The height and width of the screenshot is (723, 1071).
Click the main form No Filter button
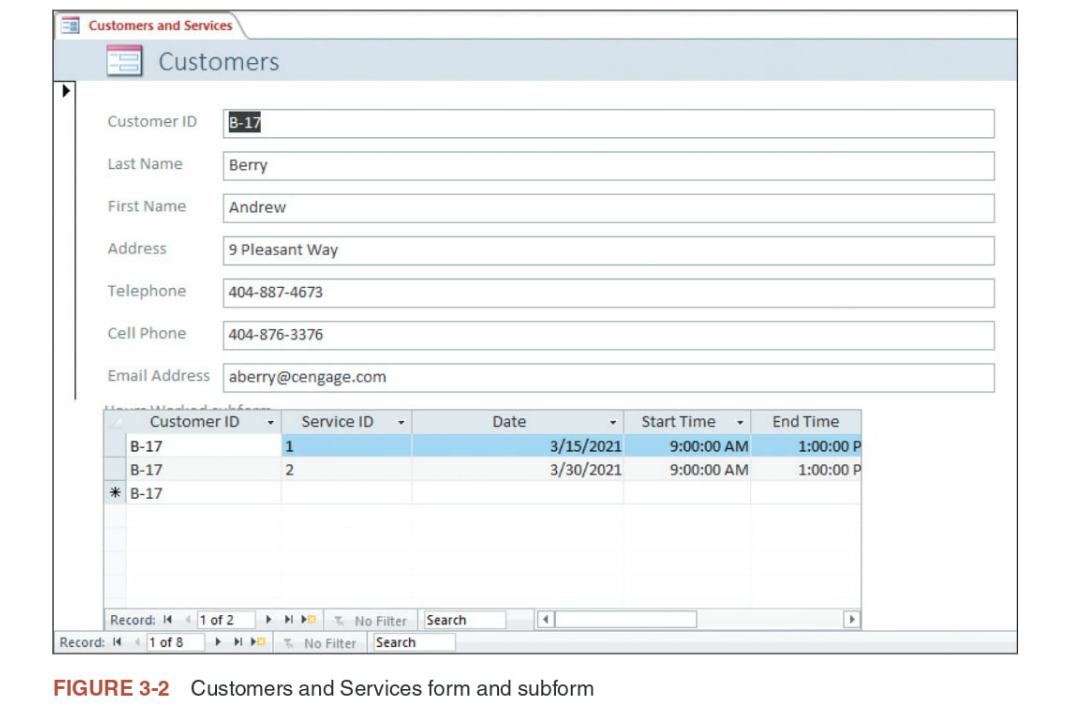tap(320, 643)
